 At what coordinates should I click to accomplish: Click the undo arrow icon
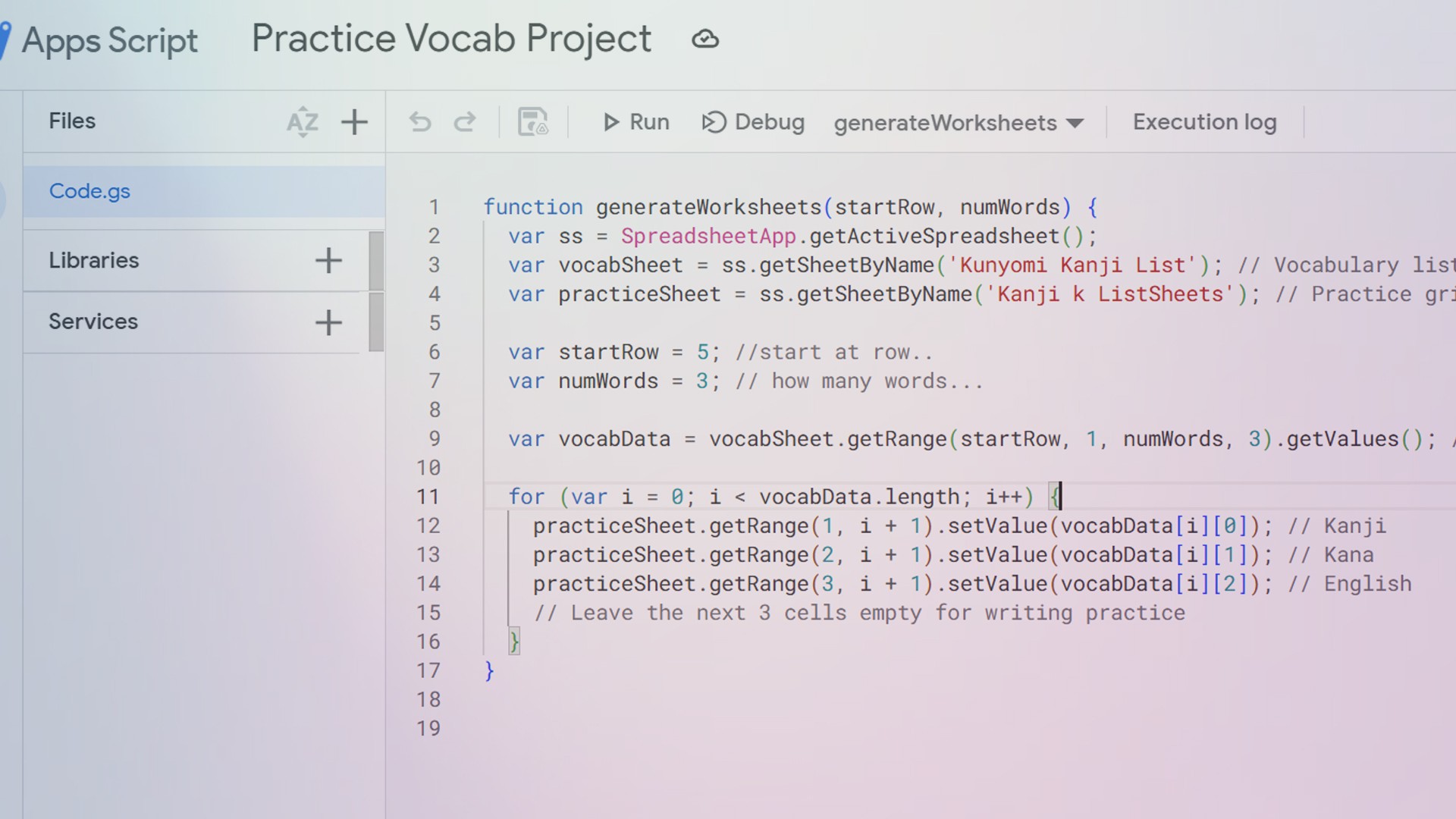(x=420, y=122)
